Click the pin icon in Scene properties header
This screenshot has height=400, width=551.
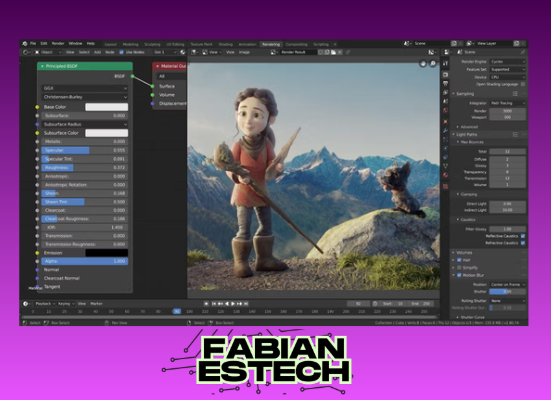tap(523, 52)
